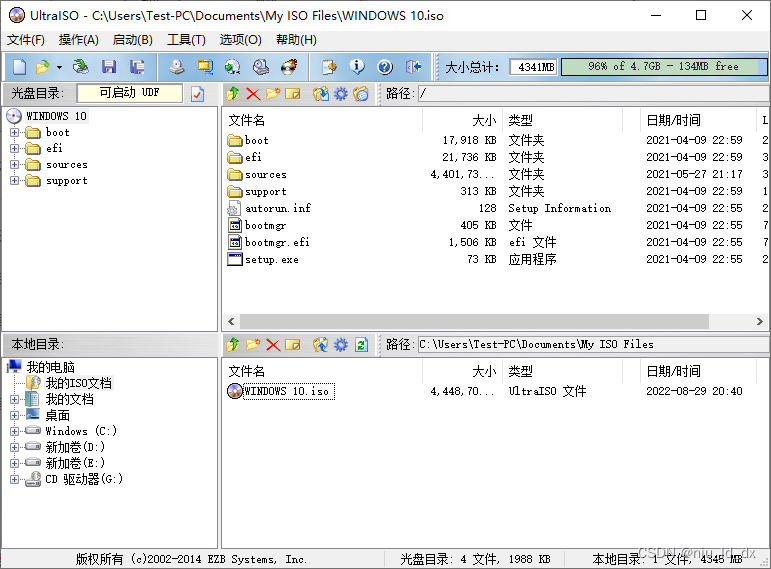771x569 pixels.
Task: Open help with the question mark icon
Action: [x=385, y=67]
